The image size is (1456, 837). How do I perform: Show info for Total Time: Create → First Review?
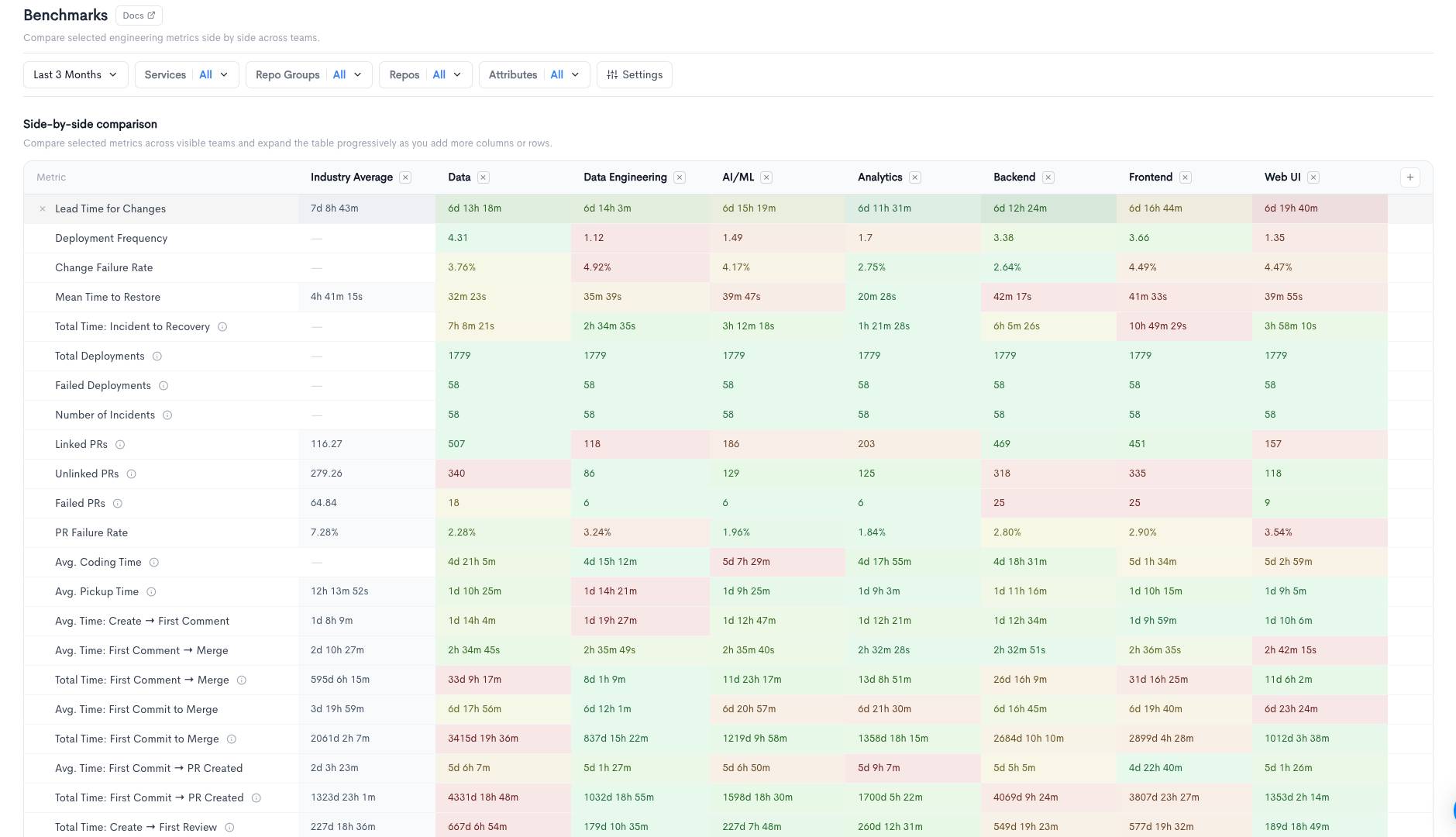pos(230,827)
